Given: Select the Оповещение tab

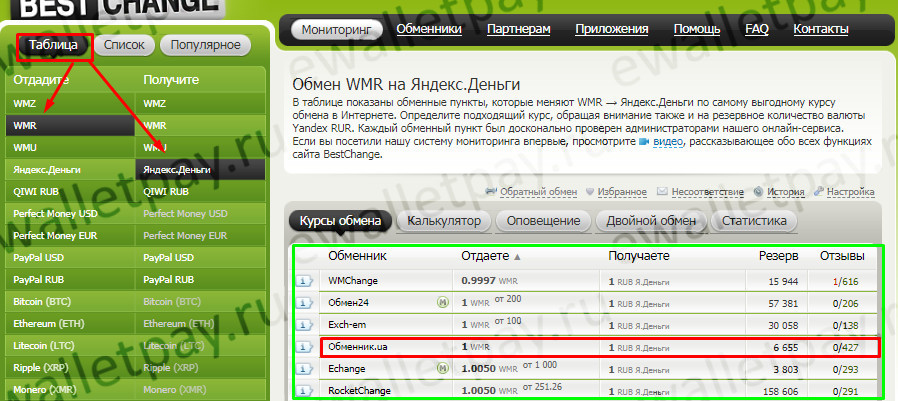Looking at the screenshot, I should (x=543, y=221).
